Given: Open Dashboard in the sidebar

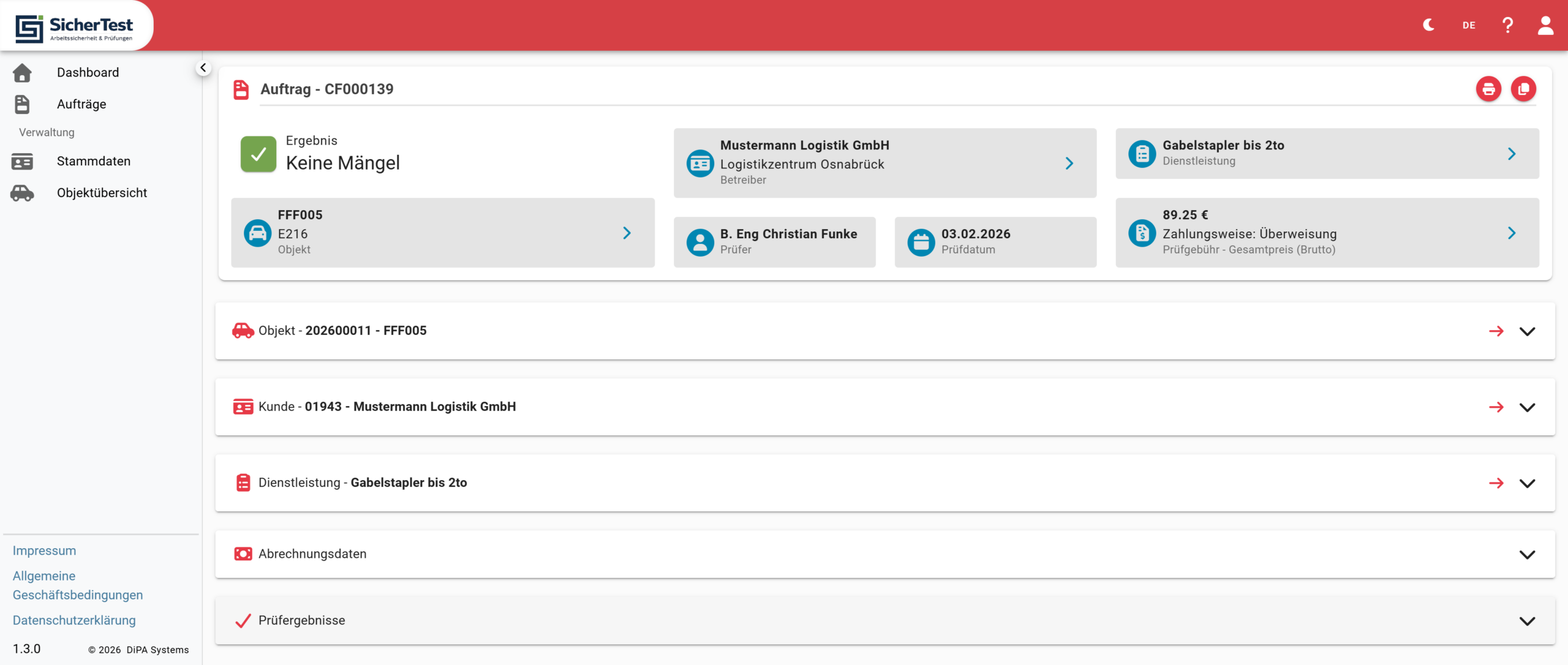Looking at the screenshot, I should point(88,72).
